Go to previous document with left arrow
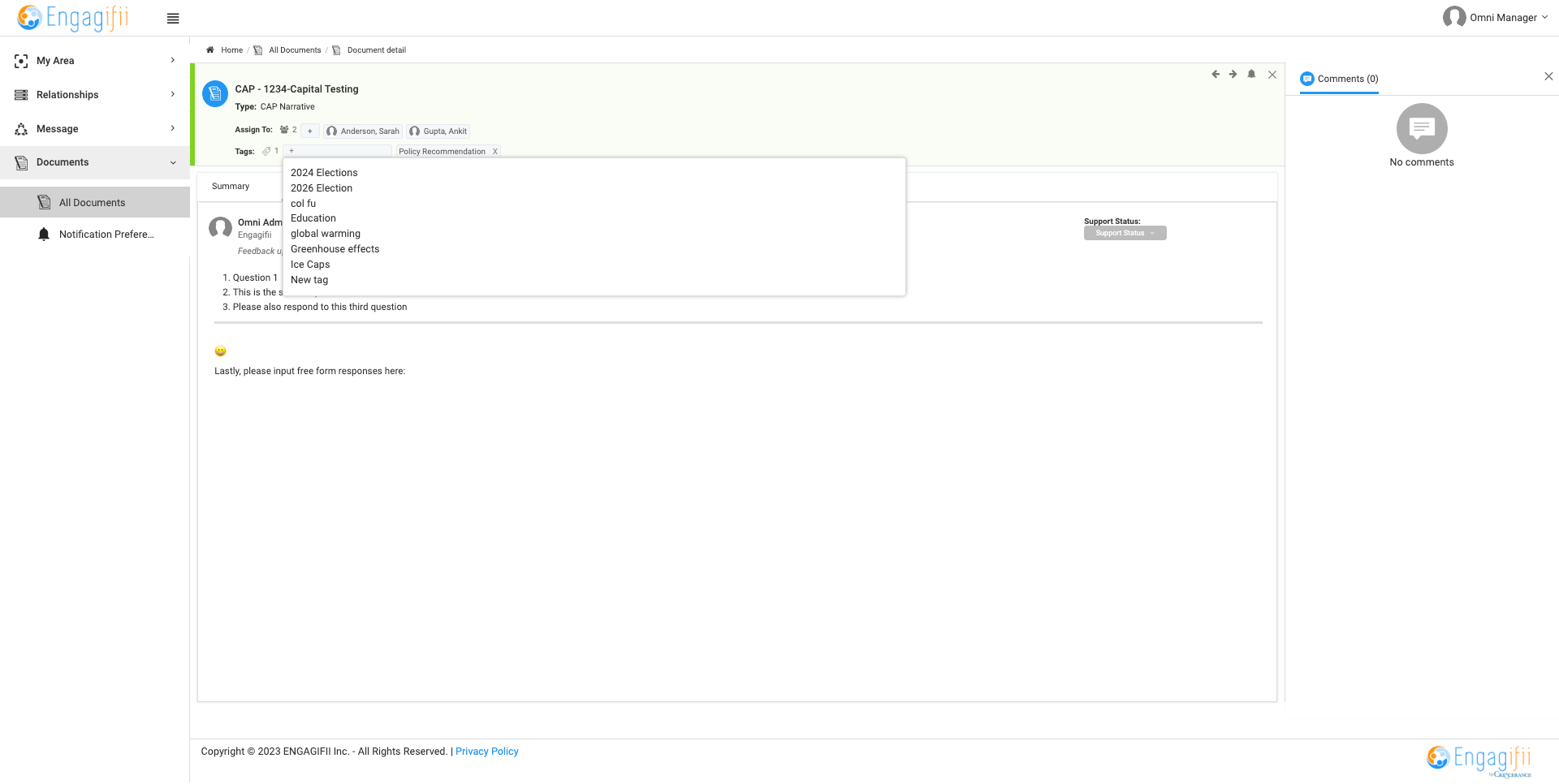This screenshot has height=784, width=1559. 1216,74
